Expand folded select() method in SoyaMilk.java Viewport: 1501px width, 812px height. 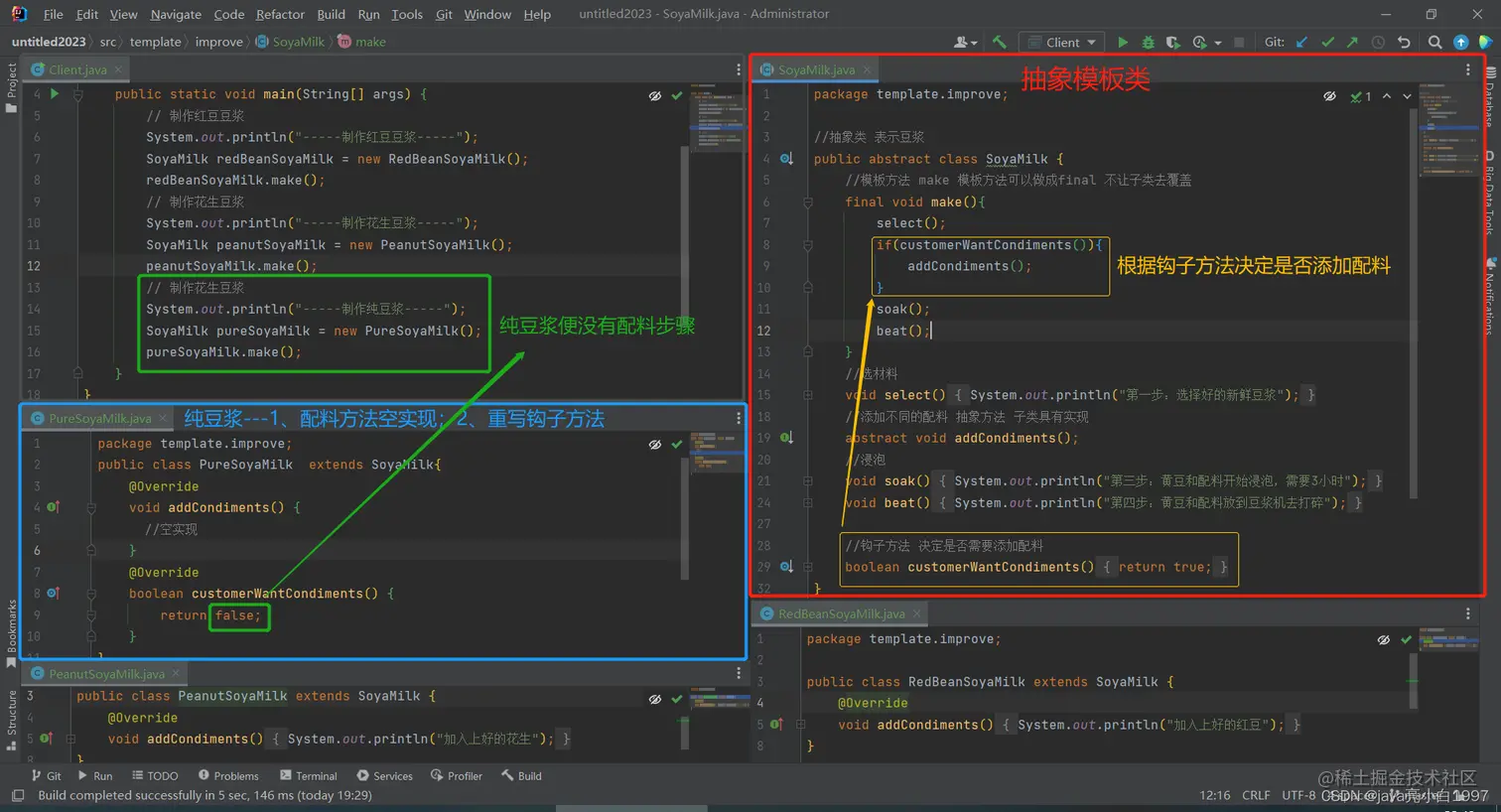point(807,395)
